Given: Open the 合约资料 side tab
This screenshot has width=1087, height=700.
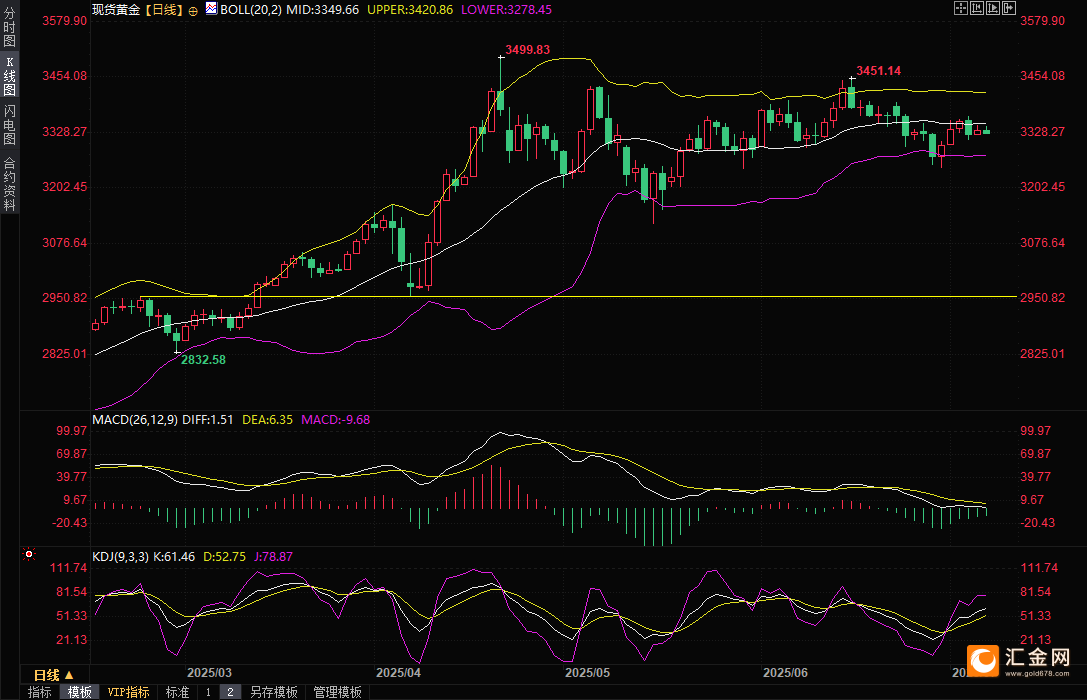Looking at the screenshot, I should [9, 184].
